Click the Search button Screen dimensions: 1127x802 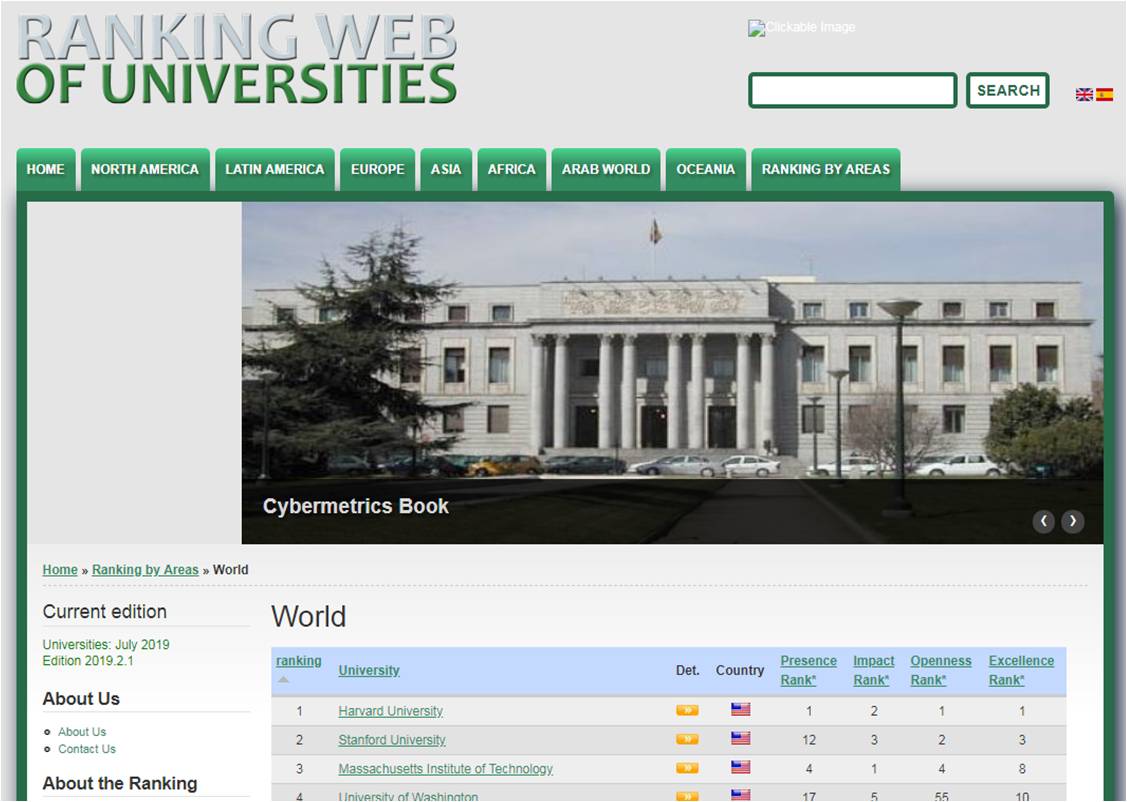(x=1008, y=91)
